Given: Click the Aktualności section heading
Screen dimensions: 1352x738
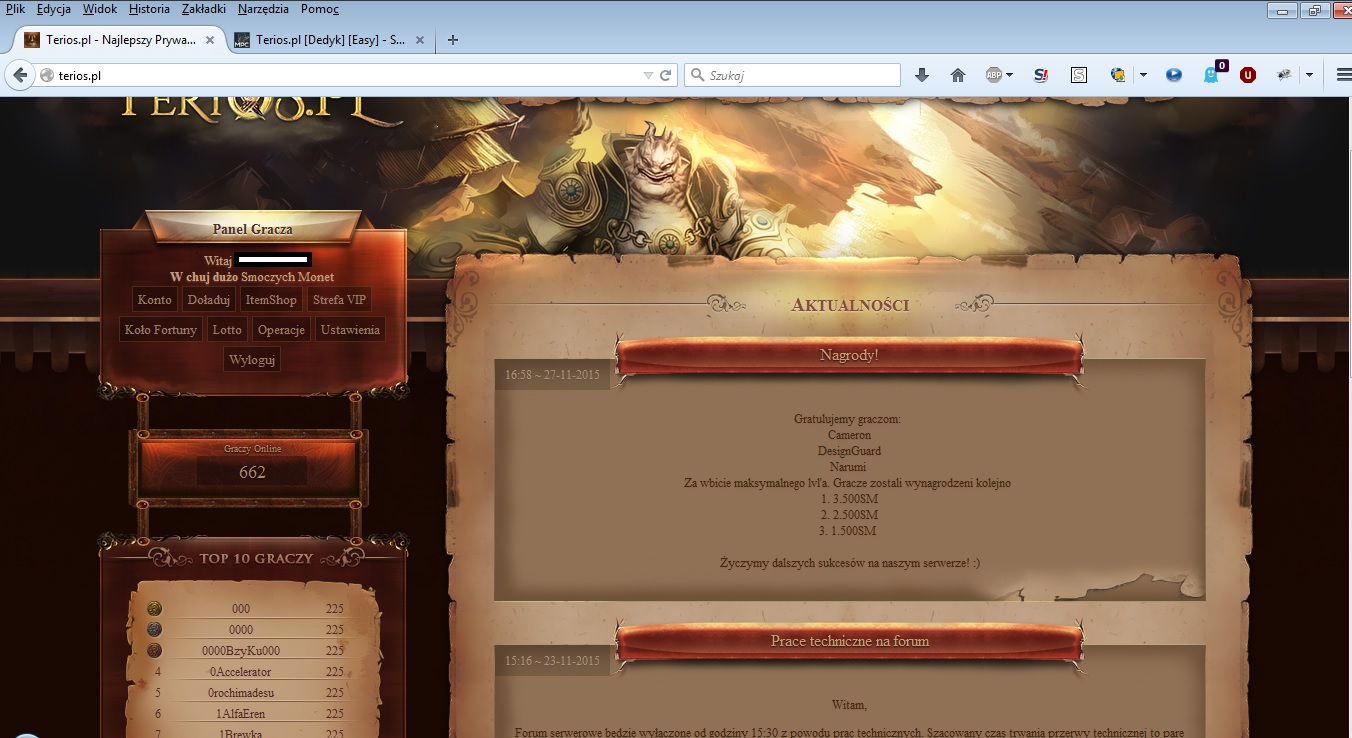Looking at the screenshot, I should 850,305.
